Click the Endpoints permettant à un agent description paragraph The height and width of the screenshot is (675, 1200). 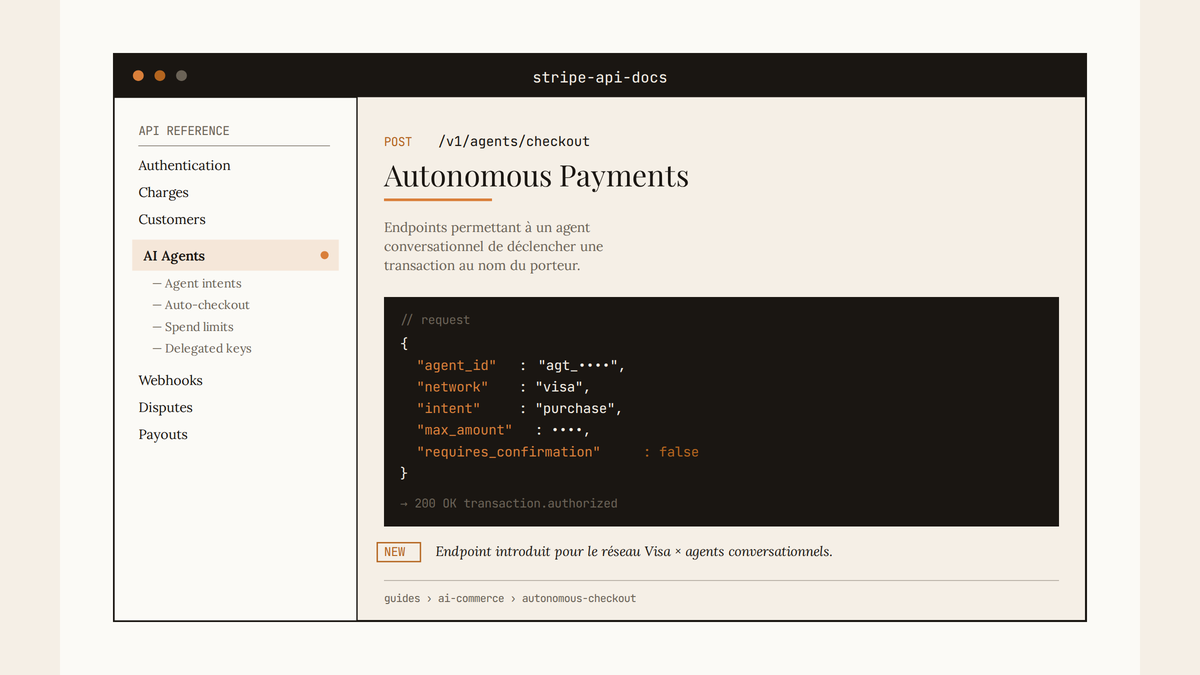(494, 247)
